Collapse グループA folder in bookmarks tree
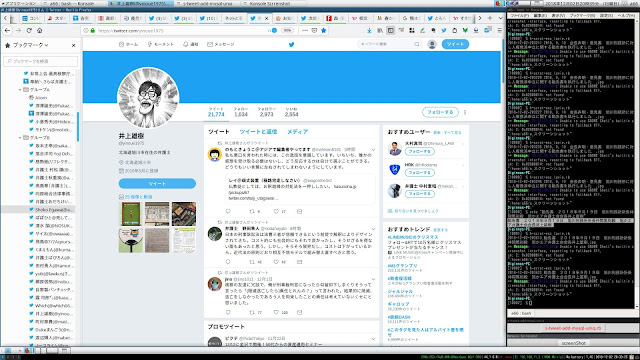Image resolution: width=640 pixels, height=360 pixels. (x=20, y=89)
